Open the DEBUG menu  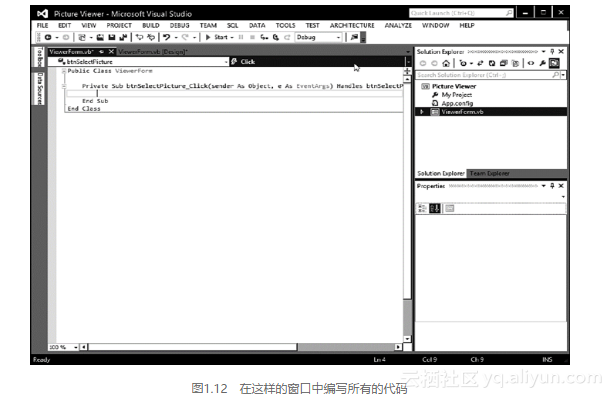click(179, 25)
